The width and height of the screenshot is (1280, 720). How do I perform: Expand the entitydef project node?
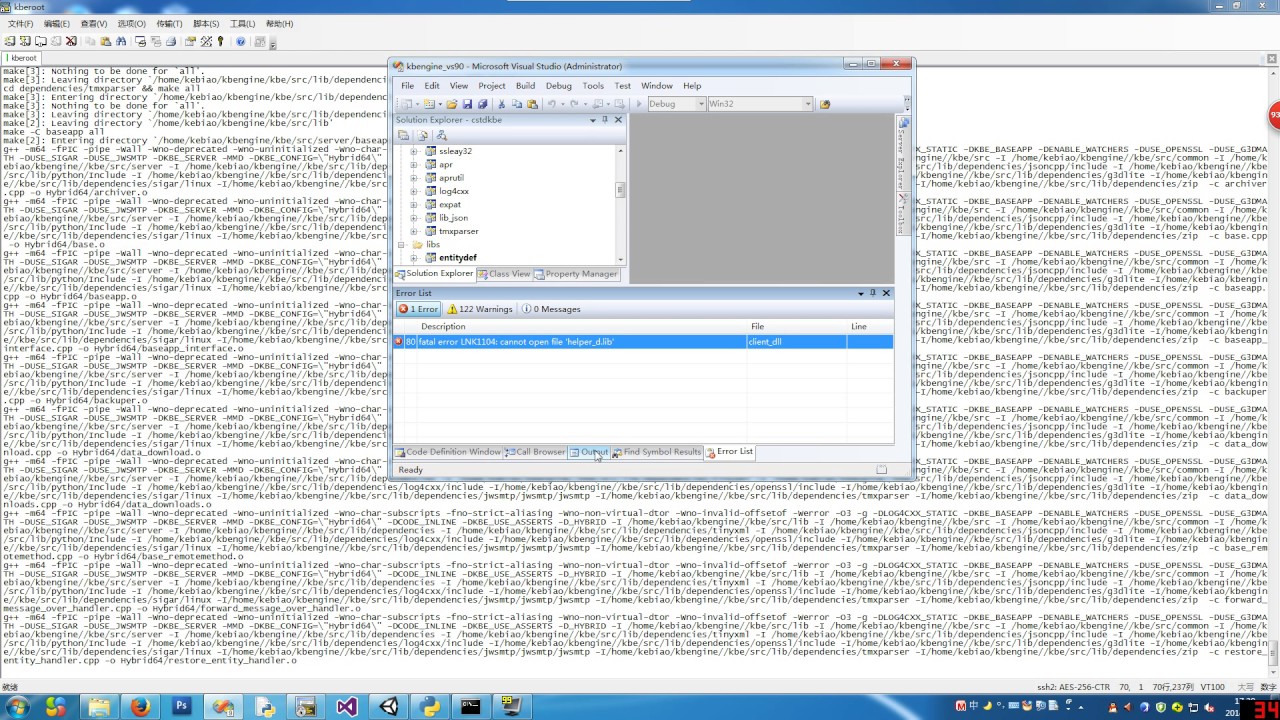(414, 258)
